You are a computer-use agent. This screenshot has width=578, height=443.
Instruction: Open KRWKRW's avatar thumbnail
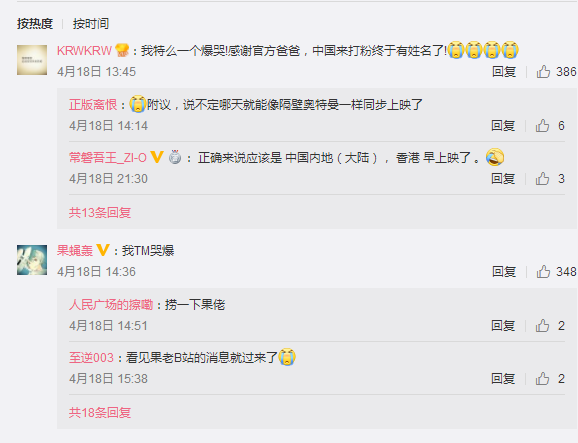[32, 60]
